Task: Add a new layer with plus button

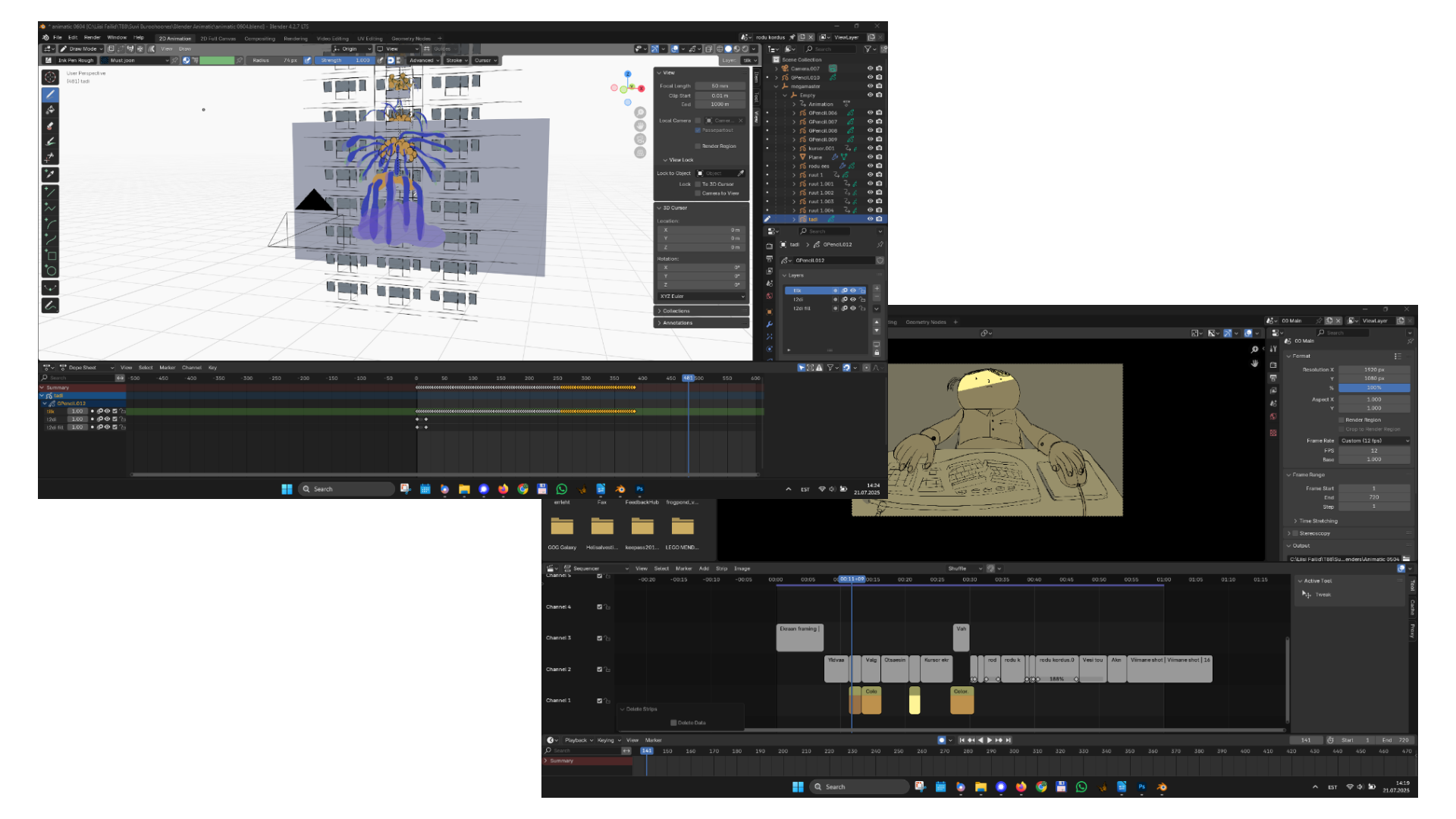Action: (x=877, y=289)
